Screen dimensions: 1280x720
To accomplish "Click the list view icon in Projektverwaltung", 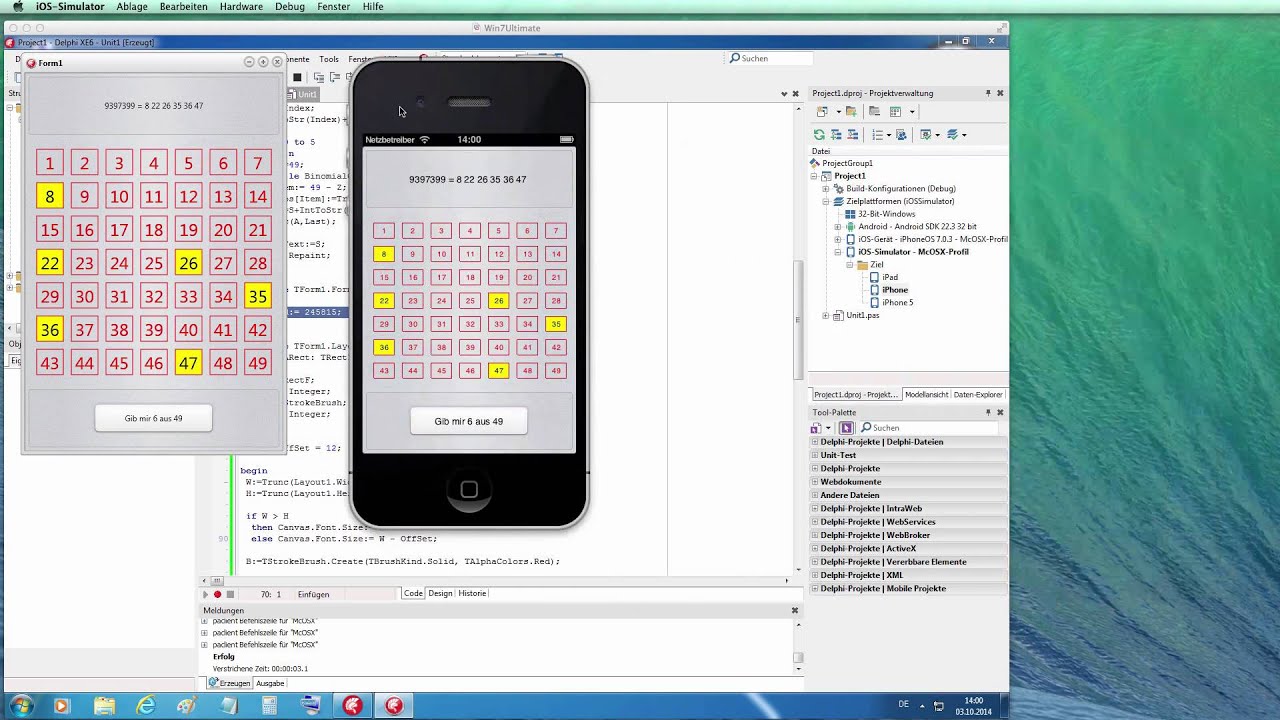I will pos(877,134).
